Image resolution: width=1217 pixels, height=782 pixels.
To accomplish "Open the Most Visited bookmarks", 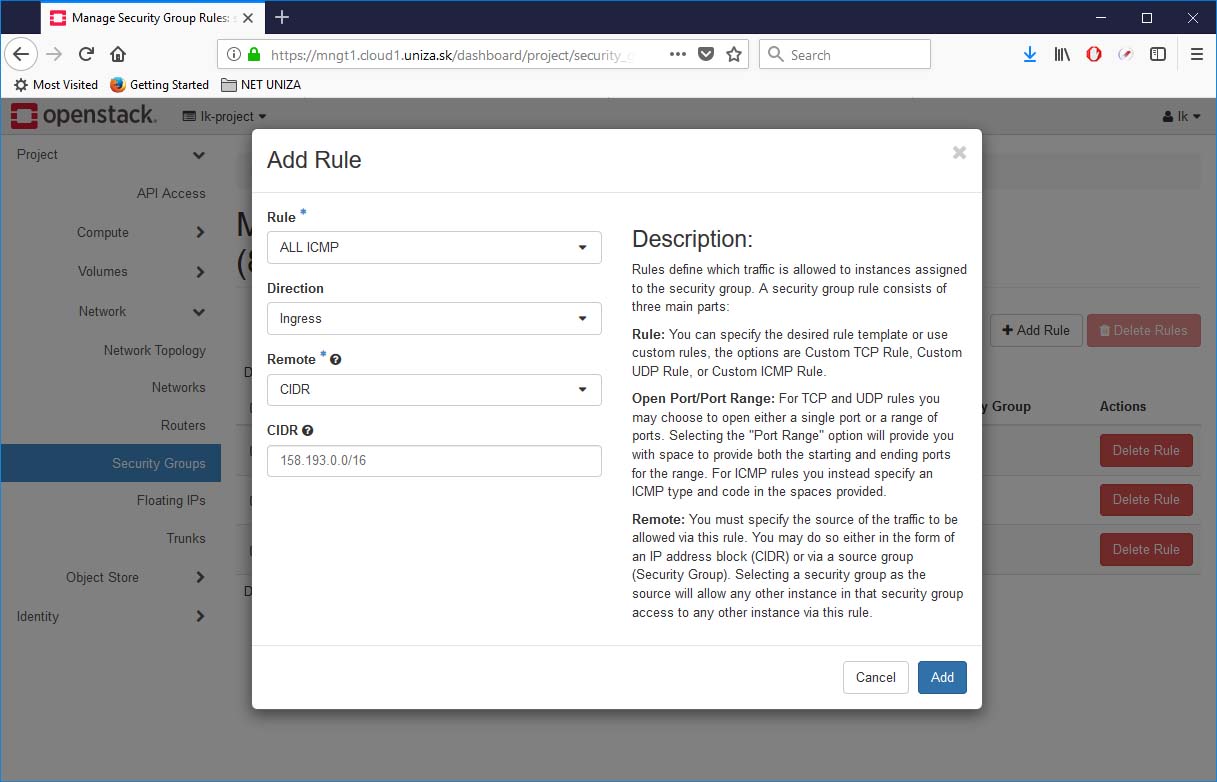I will (56, 85).
